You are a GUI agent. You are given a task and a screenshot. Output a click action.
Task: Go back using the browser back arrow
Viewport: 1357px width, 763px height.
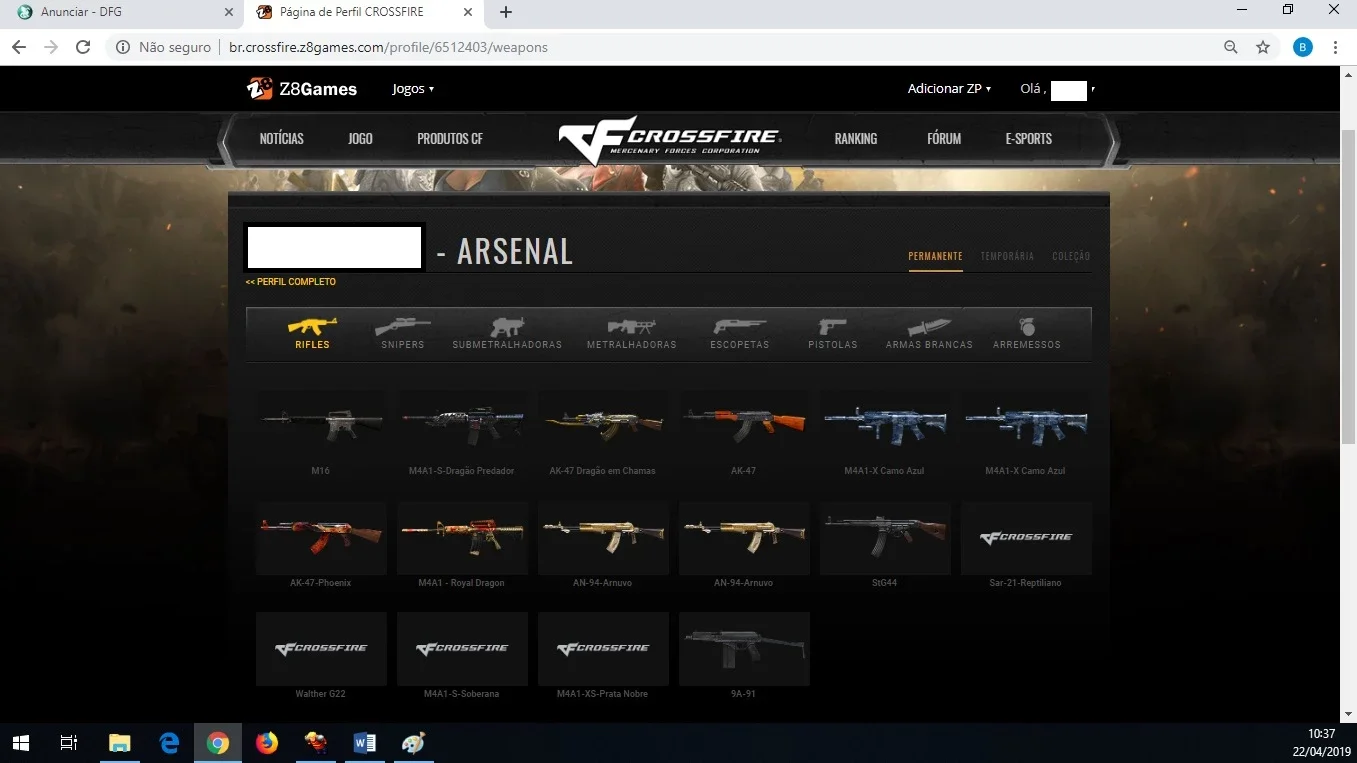pyautogui.click(x=20, y=47)
